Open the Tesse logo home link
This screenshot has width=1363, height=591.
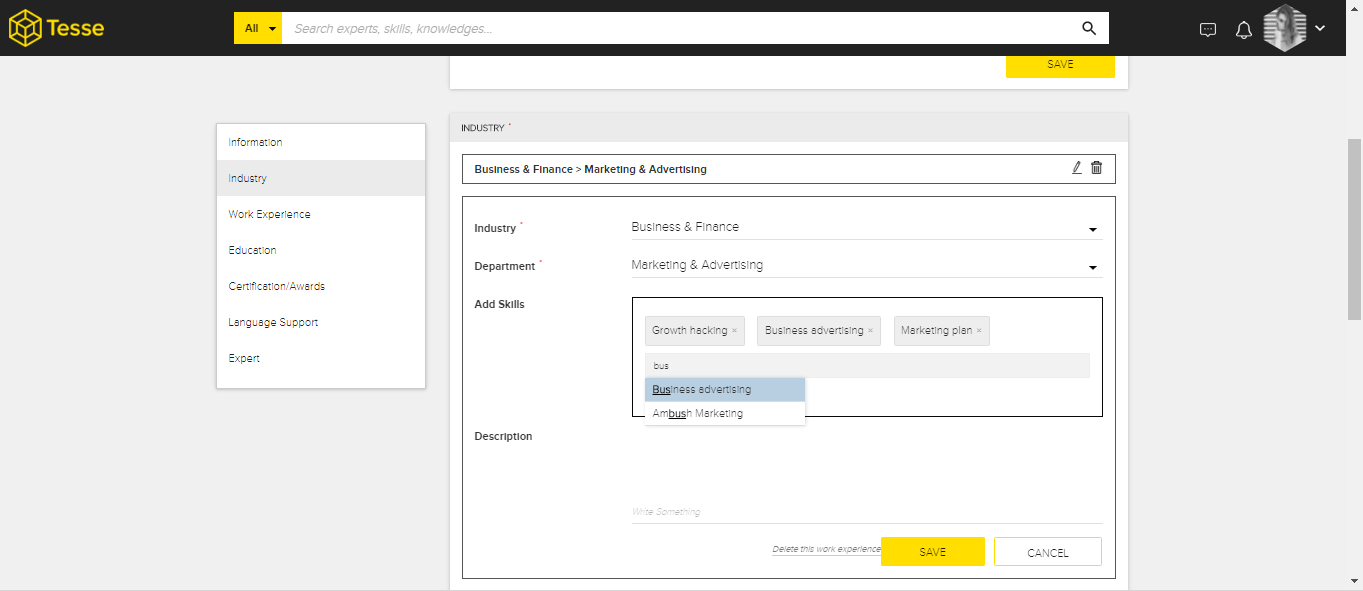(x=56, y=28)
